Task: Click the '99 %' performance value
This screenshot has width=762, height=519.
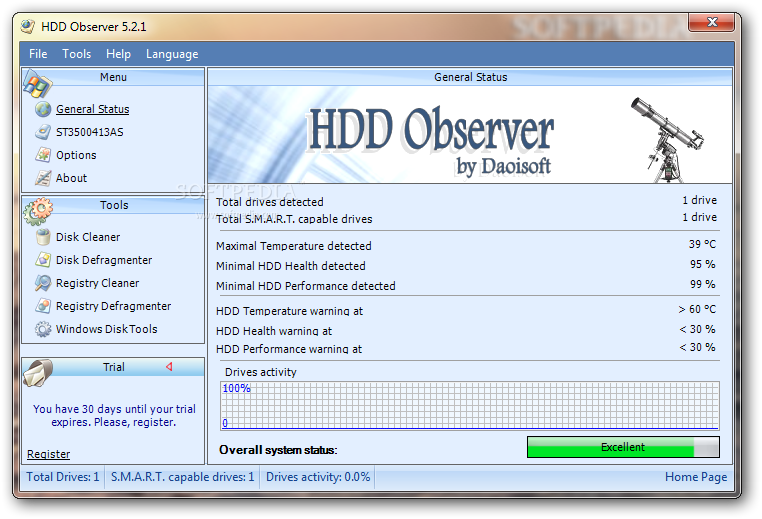Action: 703,284
